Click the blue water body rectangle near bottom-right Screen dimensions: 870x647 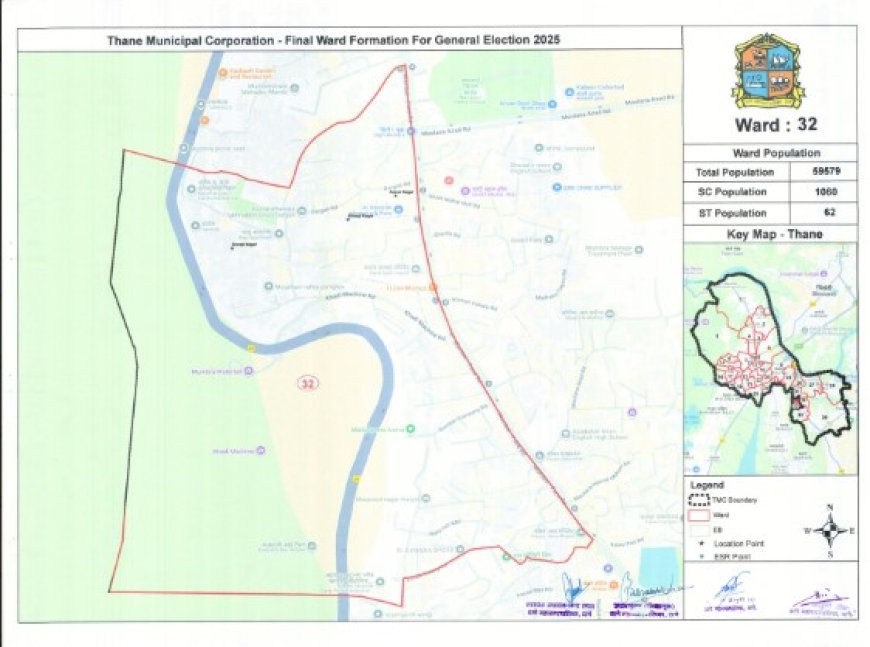(x=658, y=566)
